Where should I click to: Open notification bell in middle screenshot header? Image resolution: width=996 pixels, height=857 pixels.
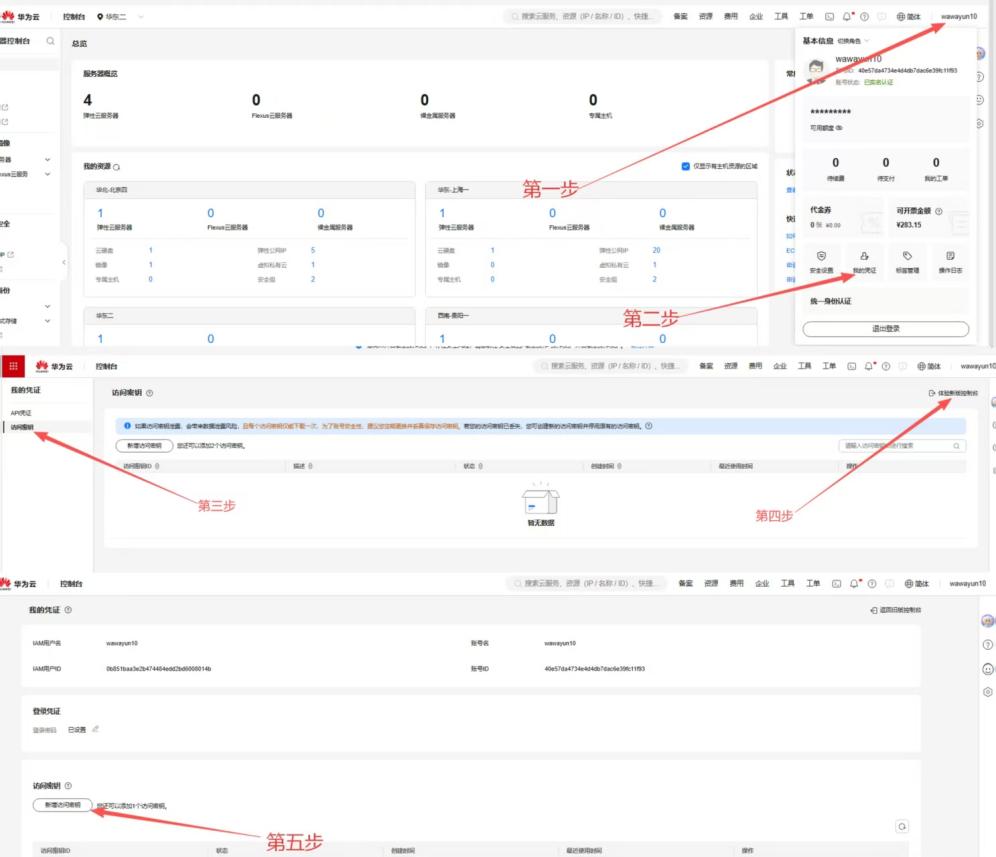pyautogui.click(x=868, y=366)
